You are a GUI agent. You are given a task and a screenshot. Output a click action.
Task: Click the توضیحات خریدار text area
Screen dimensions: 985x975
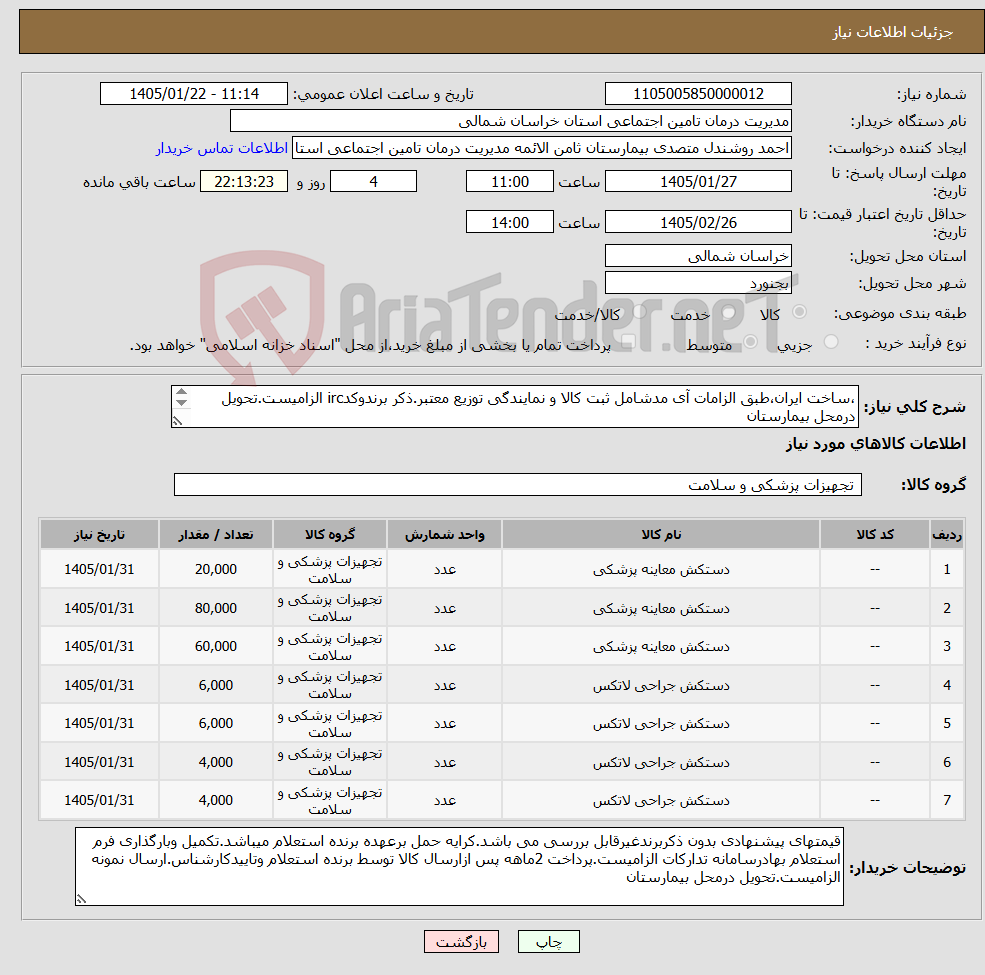tap(459, 866)
